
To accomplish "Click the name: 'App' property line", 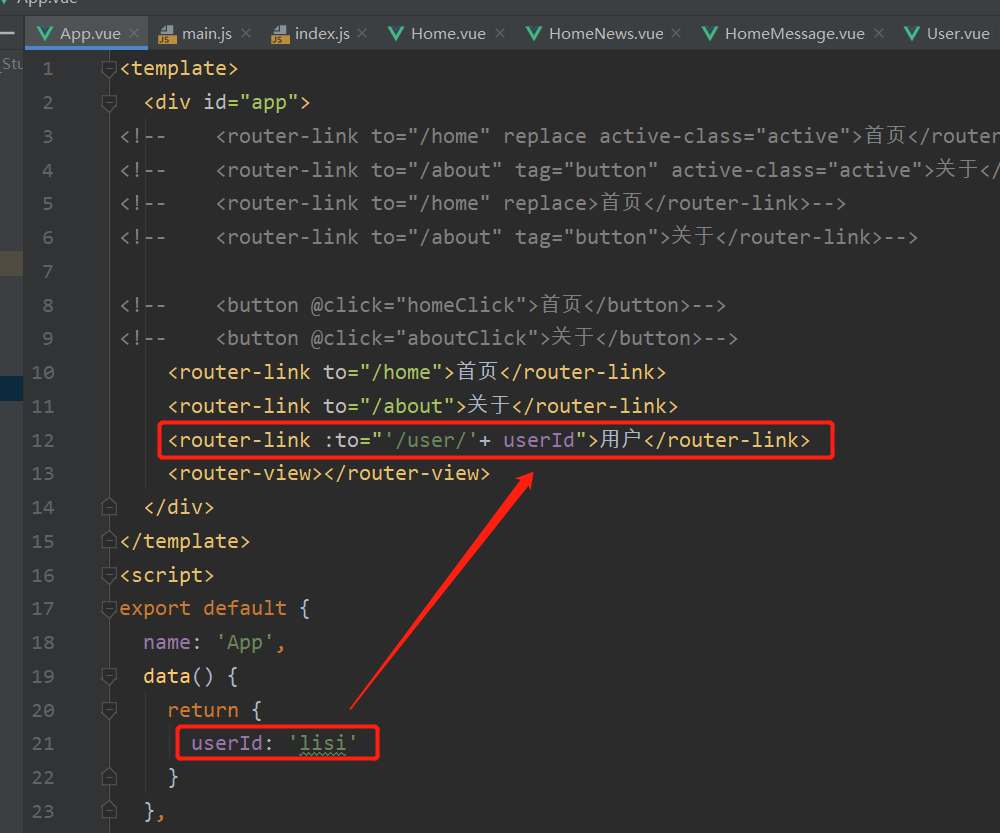I will coord(214,642).
